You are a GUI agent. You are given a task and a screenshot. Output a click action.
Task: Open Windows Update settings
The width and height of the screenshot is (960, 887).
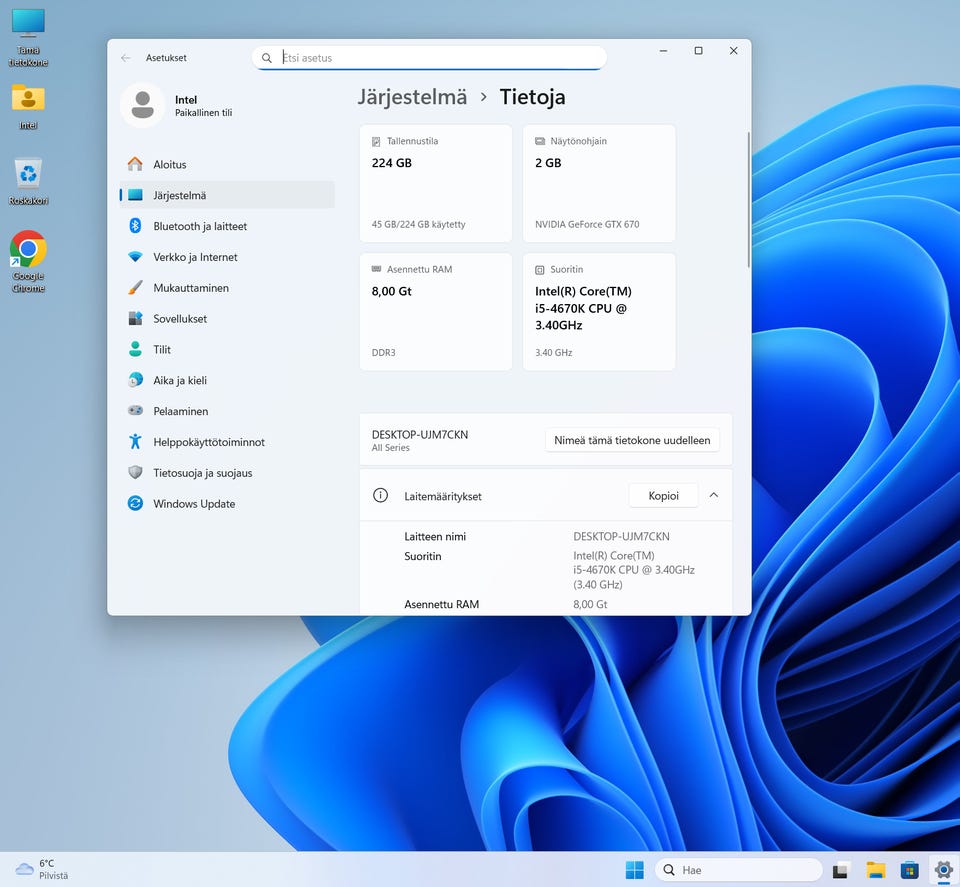click(x=194, y=504)
